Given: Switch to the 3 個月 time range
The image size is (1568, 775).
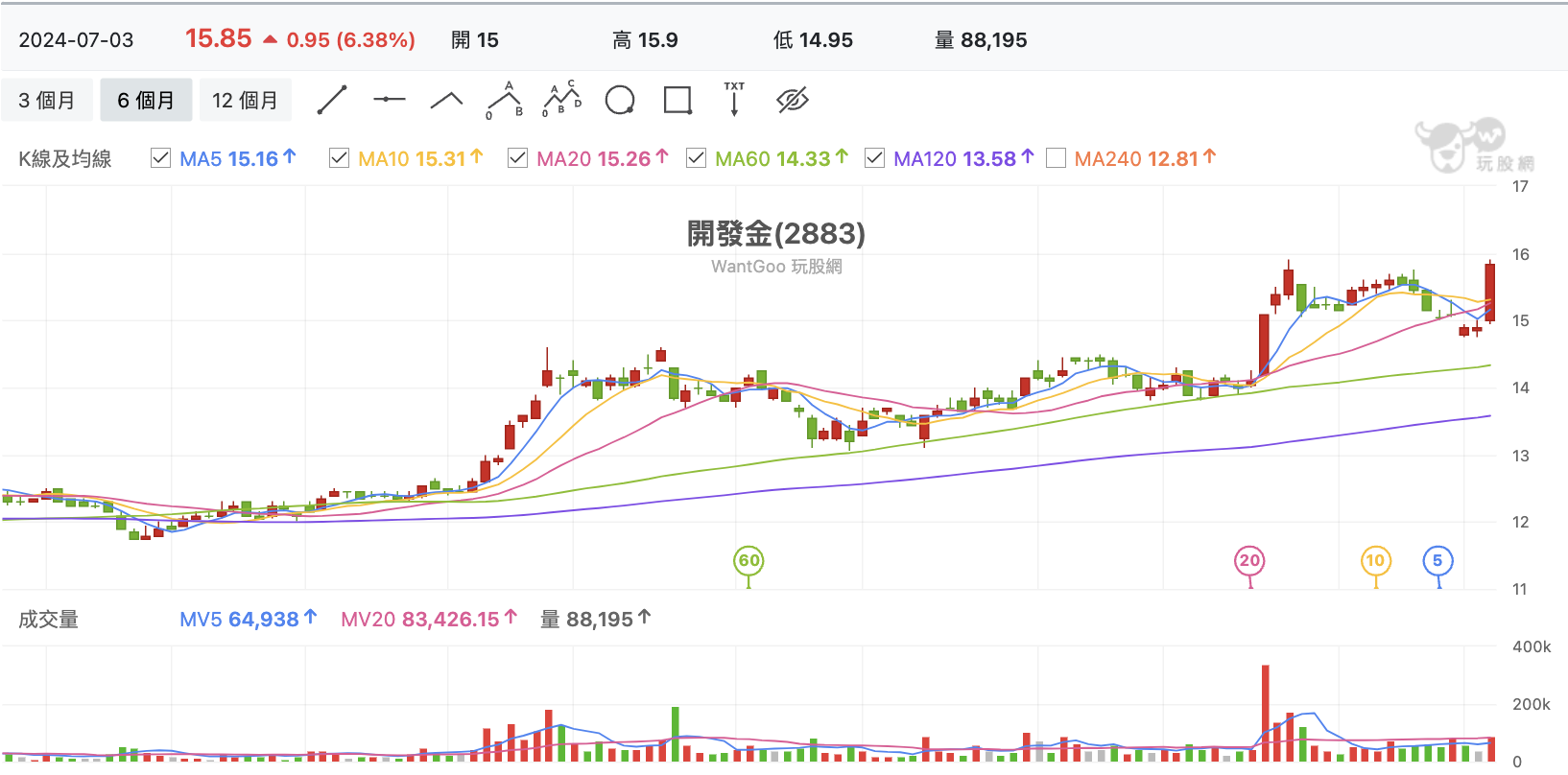Looking at the screenshot, I should point(47,100).
